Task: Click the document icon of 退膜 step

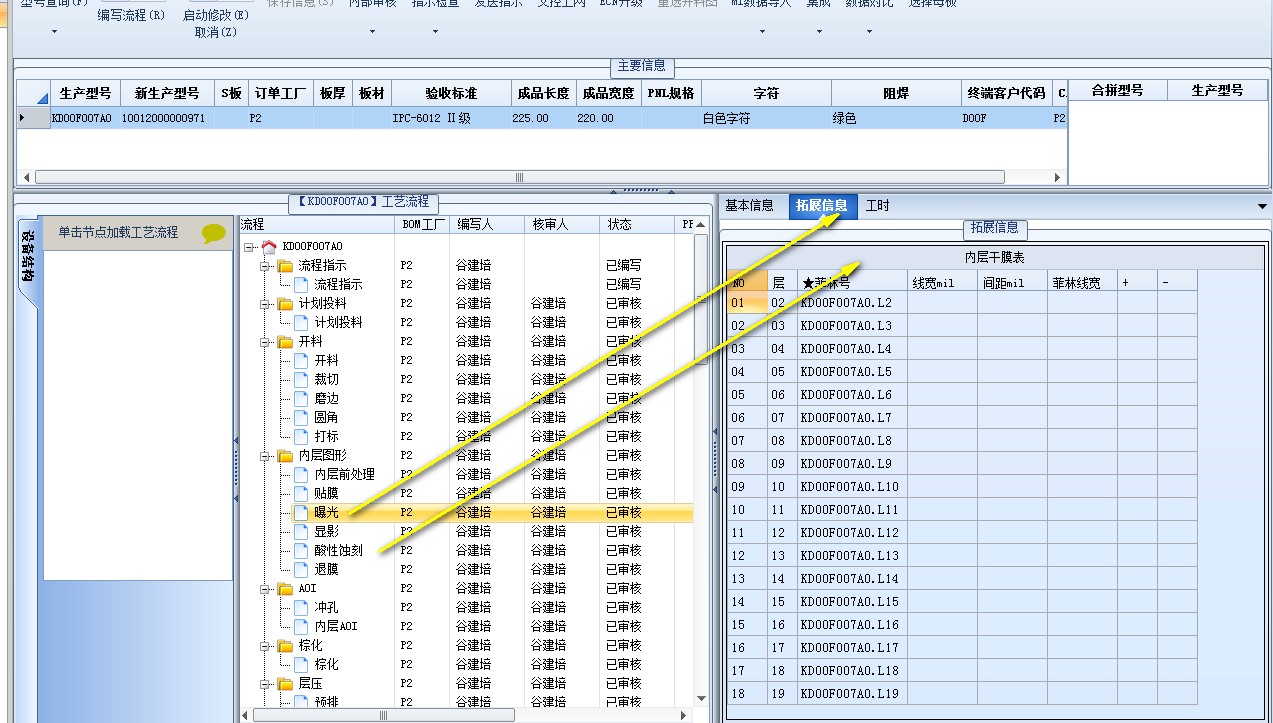Action: 301,569
